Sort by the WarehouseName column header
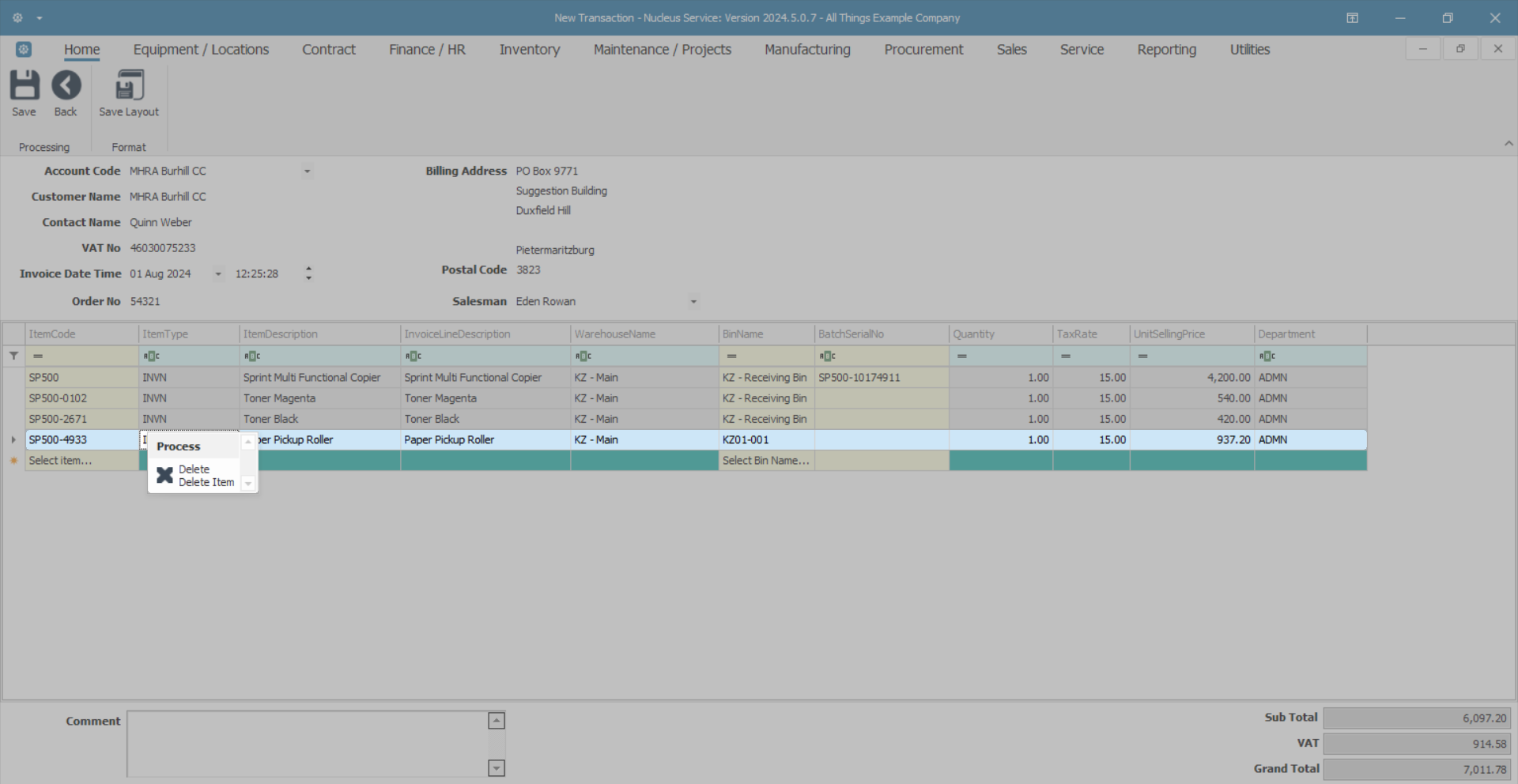The width and height of the screenshot is (1518, 784). [644, 334]
